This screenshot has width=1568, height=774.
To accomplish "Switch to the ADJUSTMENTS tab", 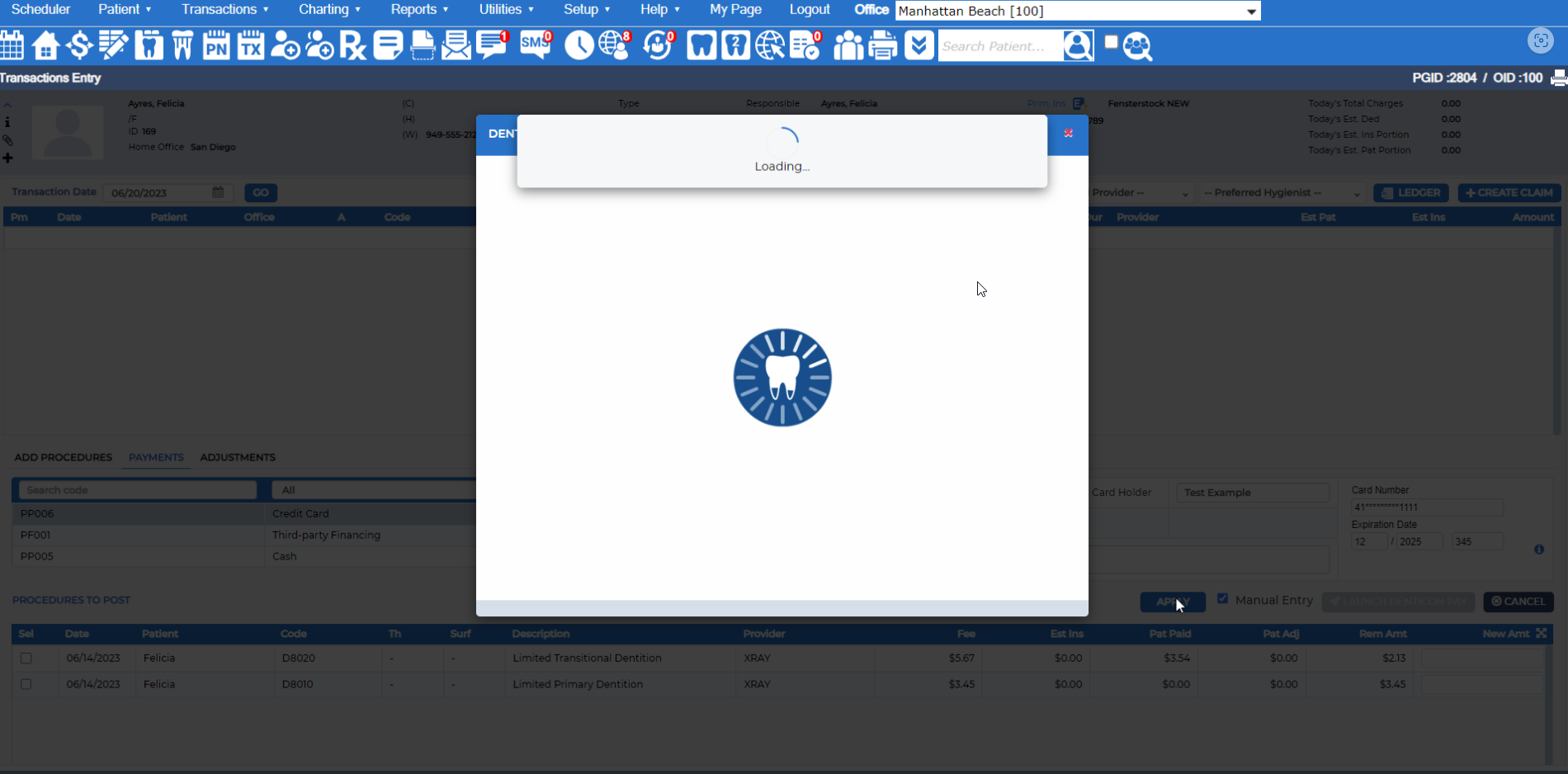I will 237,457.
